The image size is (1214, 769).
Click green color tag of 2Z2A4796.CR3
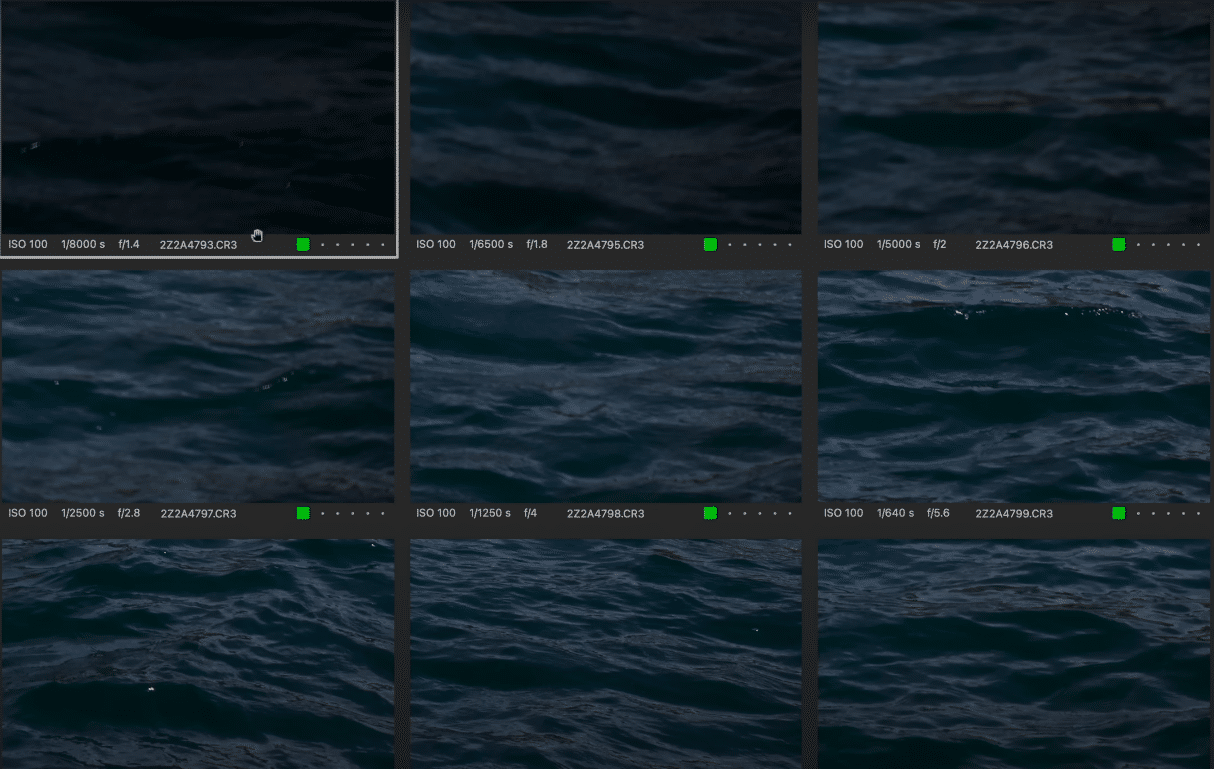click(1119, 244)
